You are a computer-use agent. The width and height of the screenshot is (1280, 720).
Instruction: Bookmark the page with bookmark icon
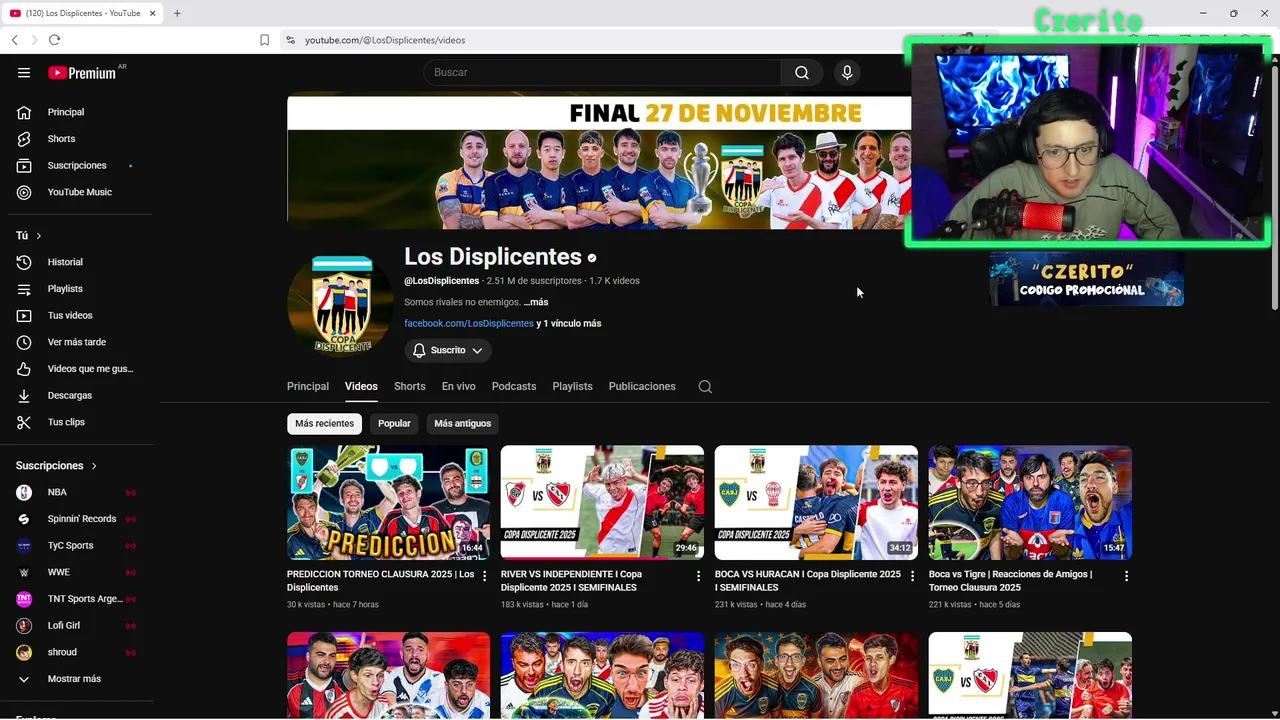[264, 40]
